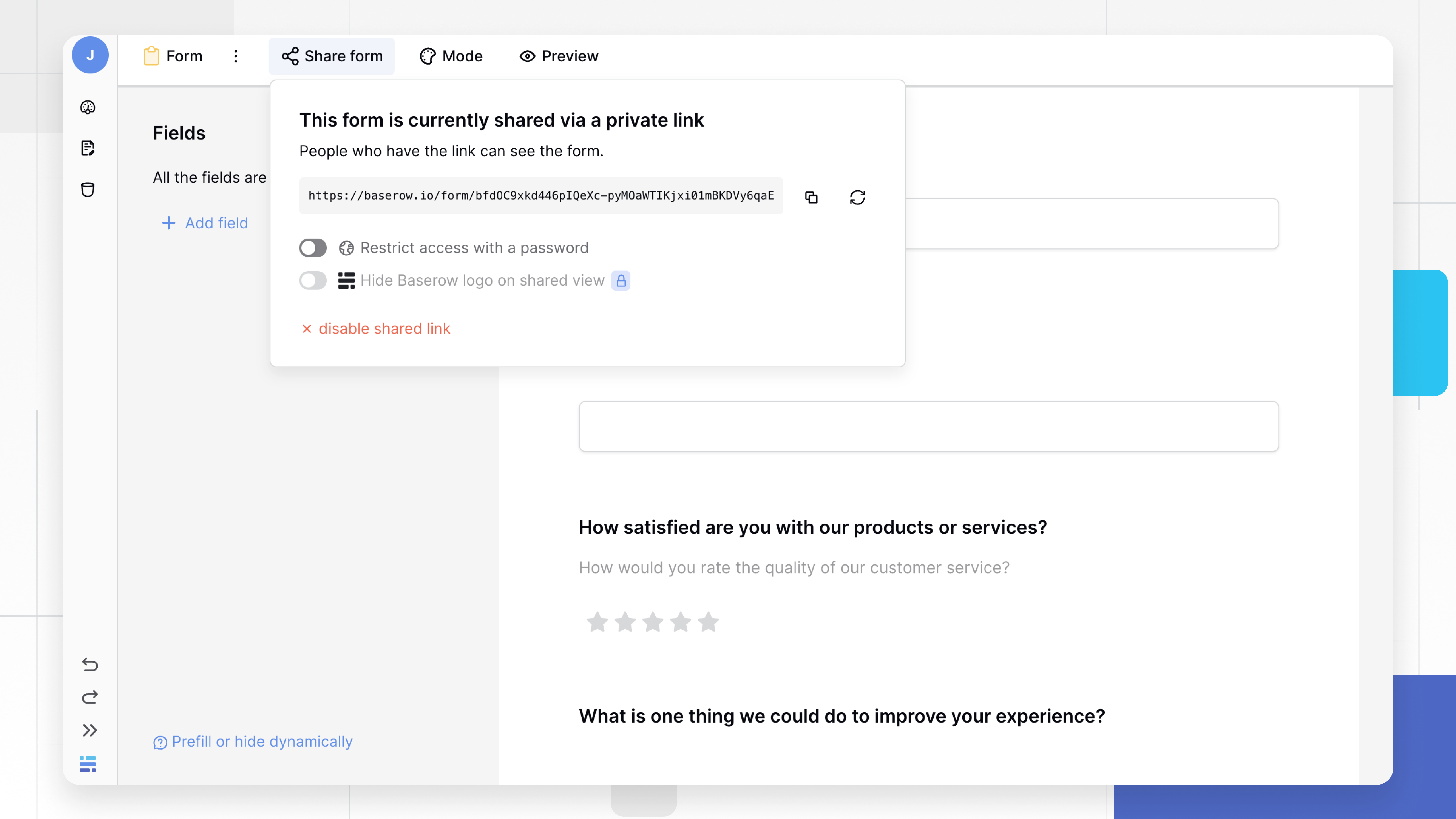Screen dimensions: 1456x819
Task: Copy the shared form link
Action: pos(811,197)
